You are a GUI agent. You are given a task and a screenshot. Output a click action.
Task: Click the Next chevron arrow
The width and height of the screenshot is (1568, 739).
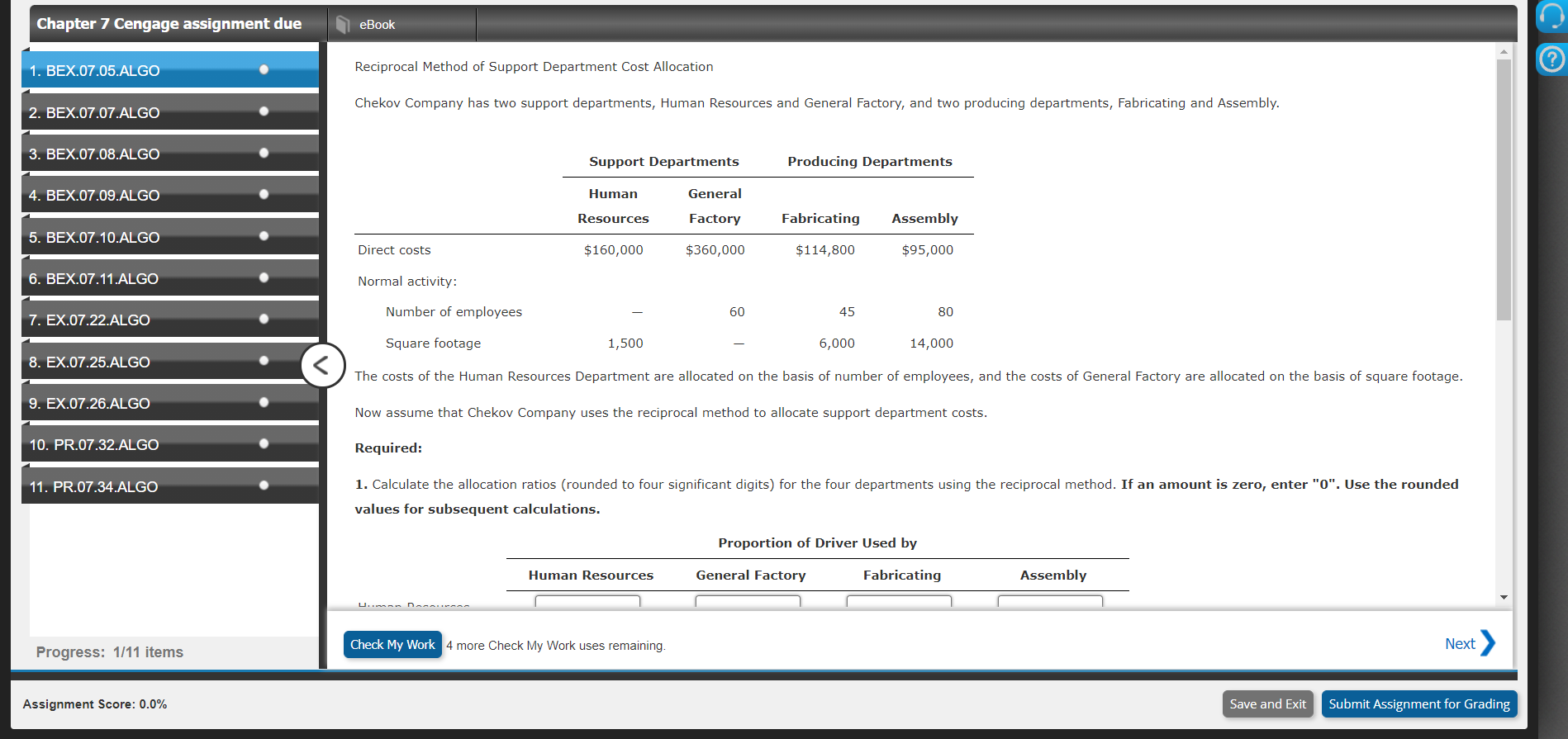[1488, 643]
